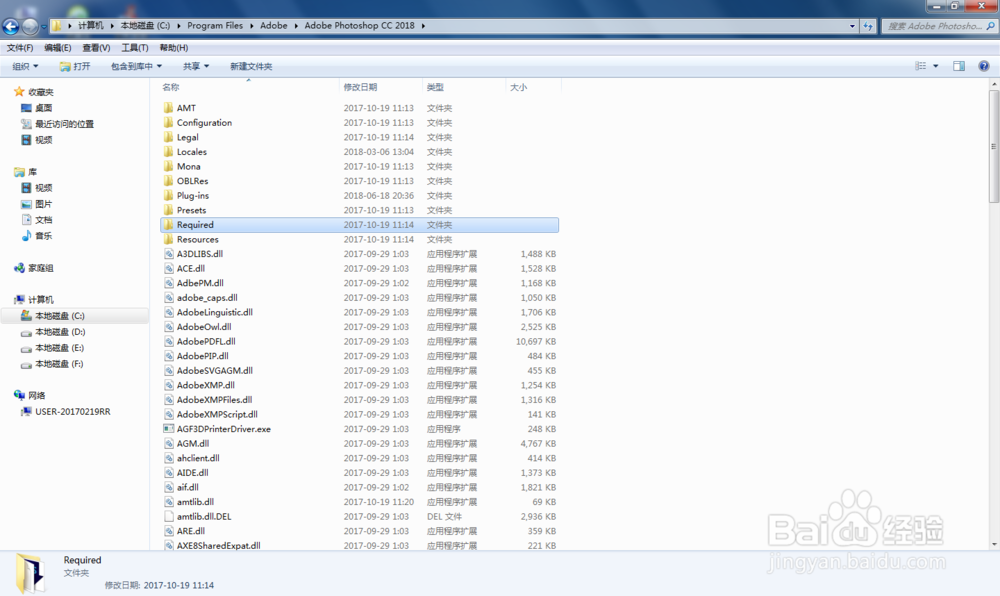Click the refresh button beside address bar
The image size is (1000, 596).
(868, 26)
